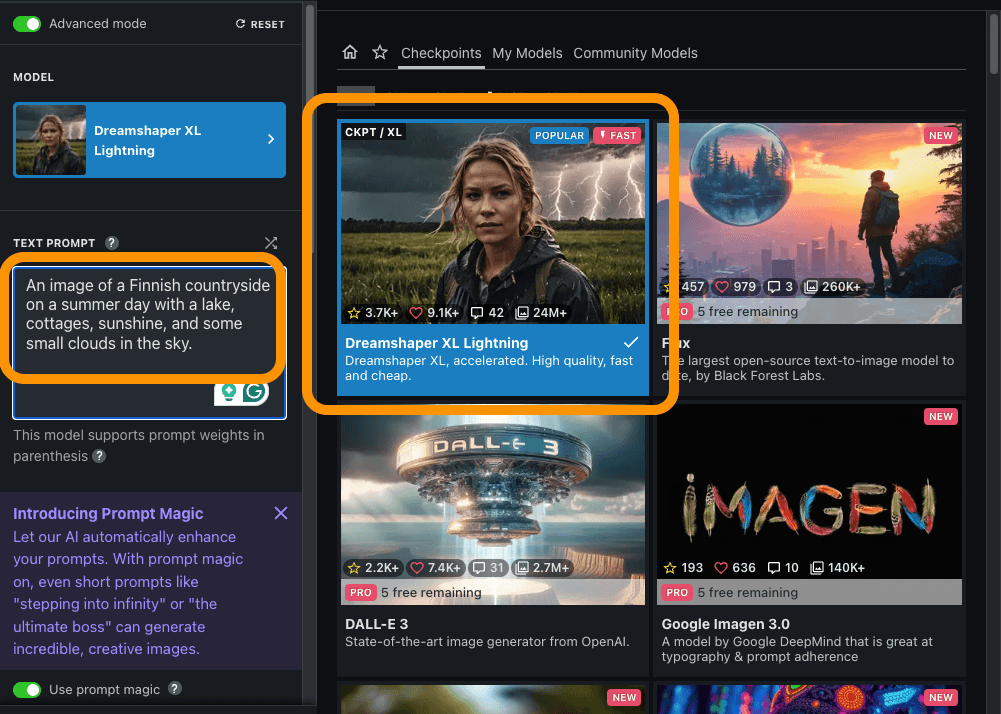This screenshot has height=714, width=1001.
Task: Close the Introducing Prompt Magic banner
Action: (281, 513)
